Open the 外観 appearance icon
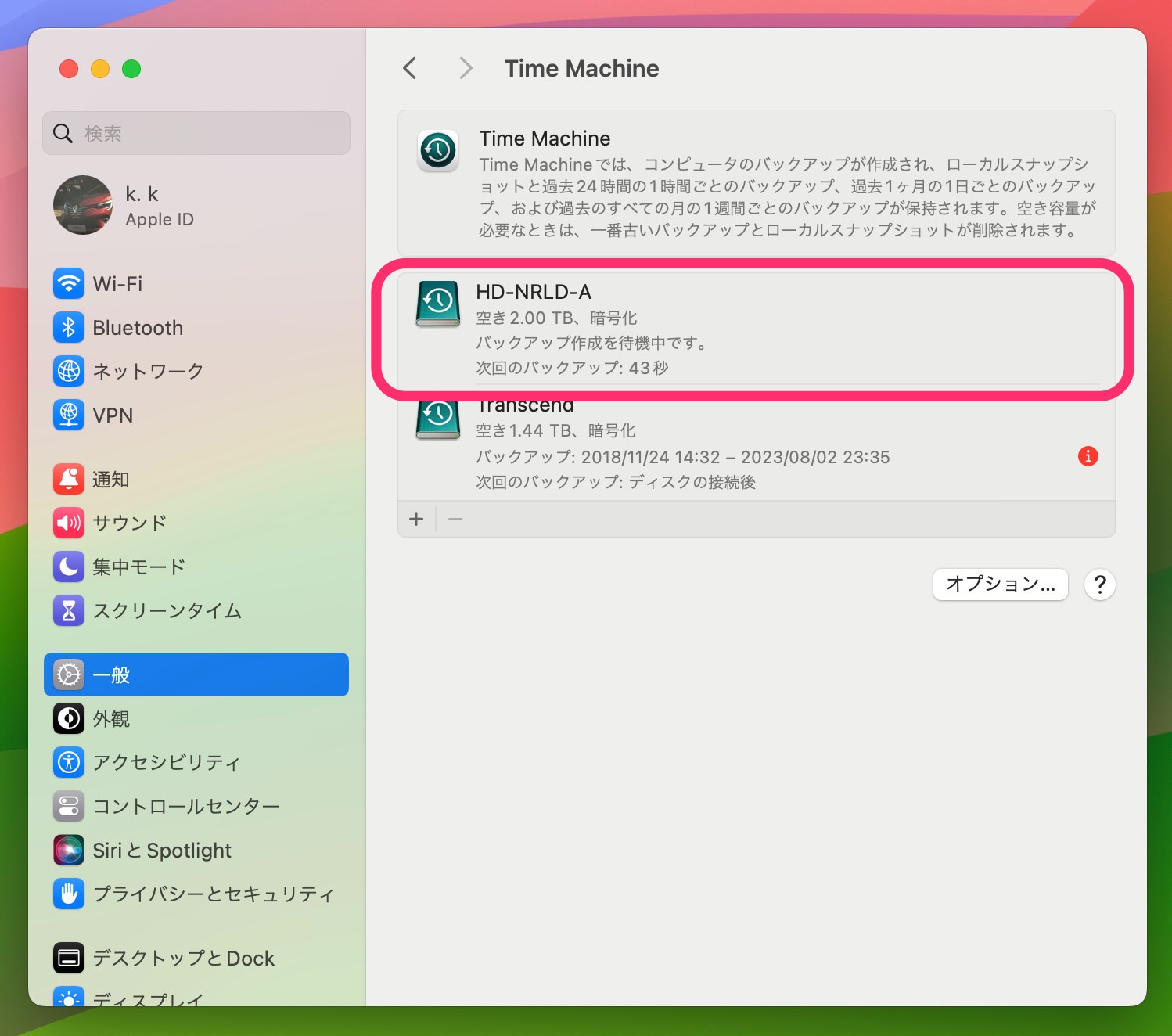 click(69, 718)
